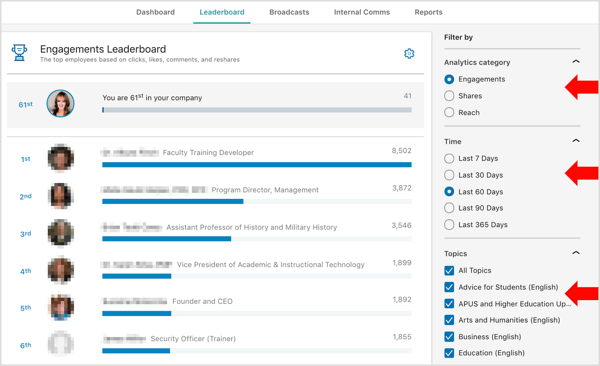The image size is (600, 366).
Task: Click the 6th rank label
Action: pos(26,345)
